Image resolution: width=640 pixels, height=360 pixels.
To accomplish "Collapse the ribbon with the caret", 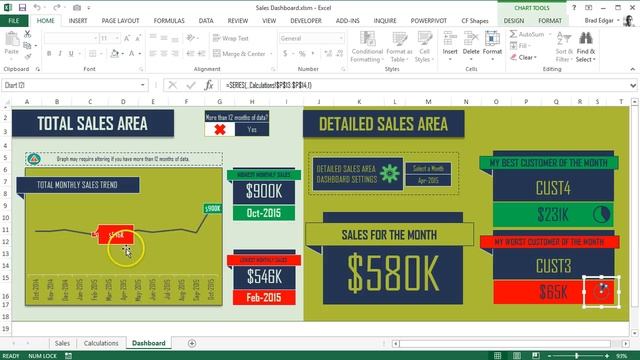I will (633, 69).
